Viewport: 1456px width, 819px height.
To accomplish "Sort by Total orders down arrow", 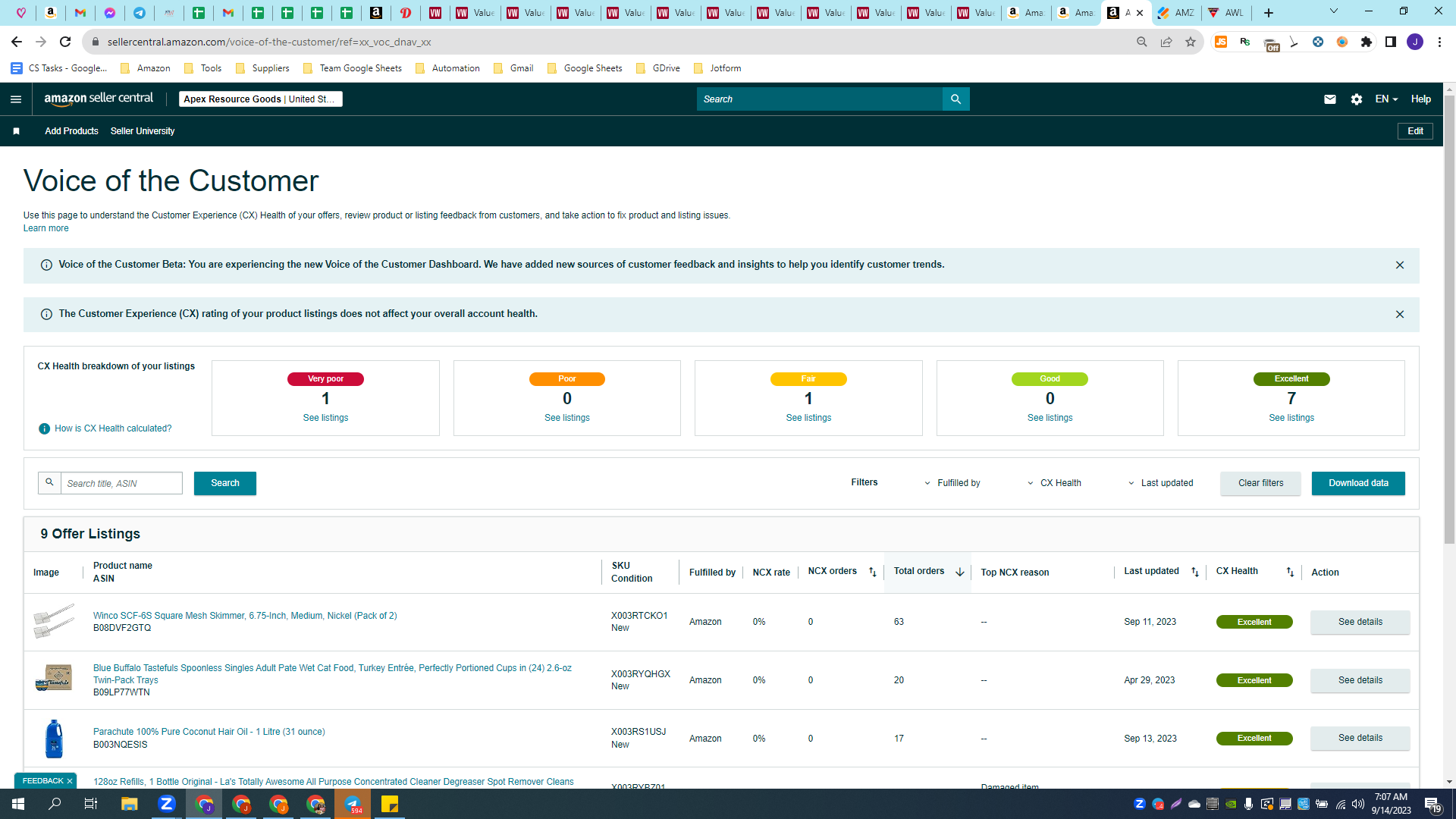I will 960,573.
